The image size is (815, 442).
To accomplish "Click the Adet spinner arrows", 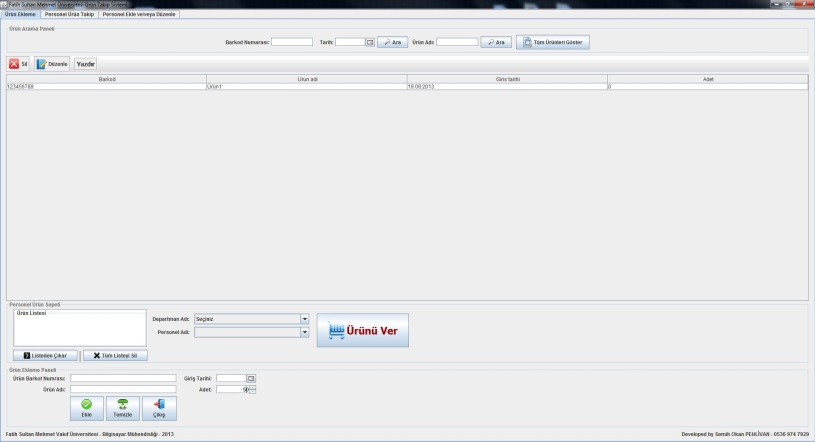I will 252,389.
